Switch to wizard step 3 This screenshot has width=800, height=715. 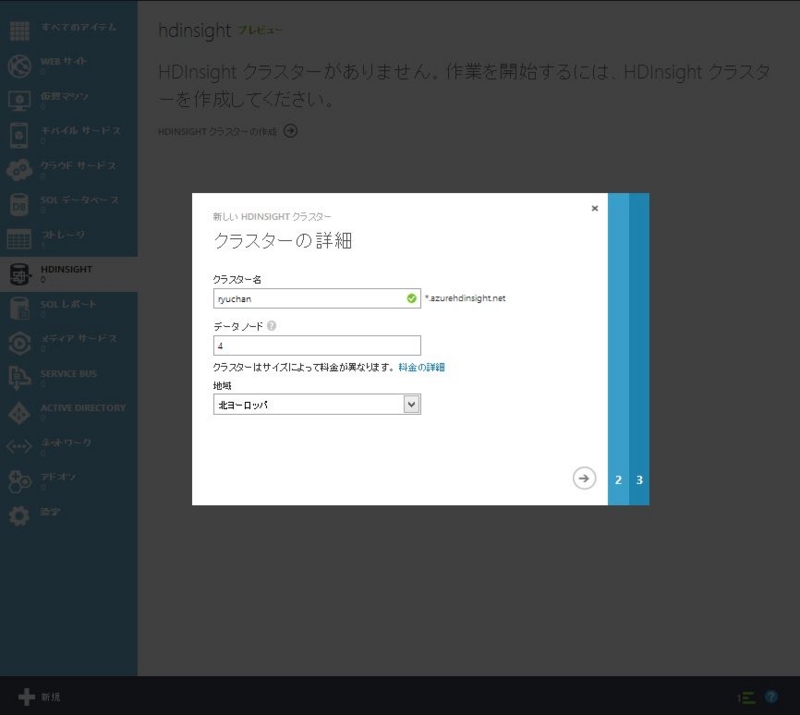click(x=640, y=480)
